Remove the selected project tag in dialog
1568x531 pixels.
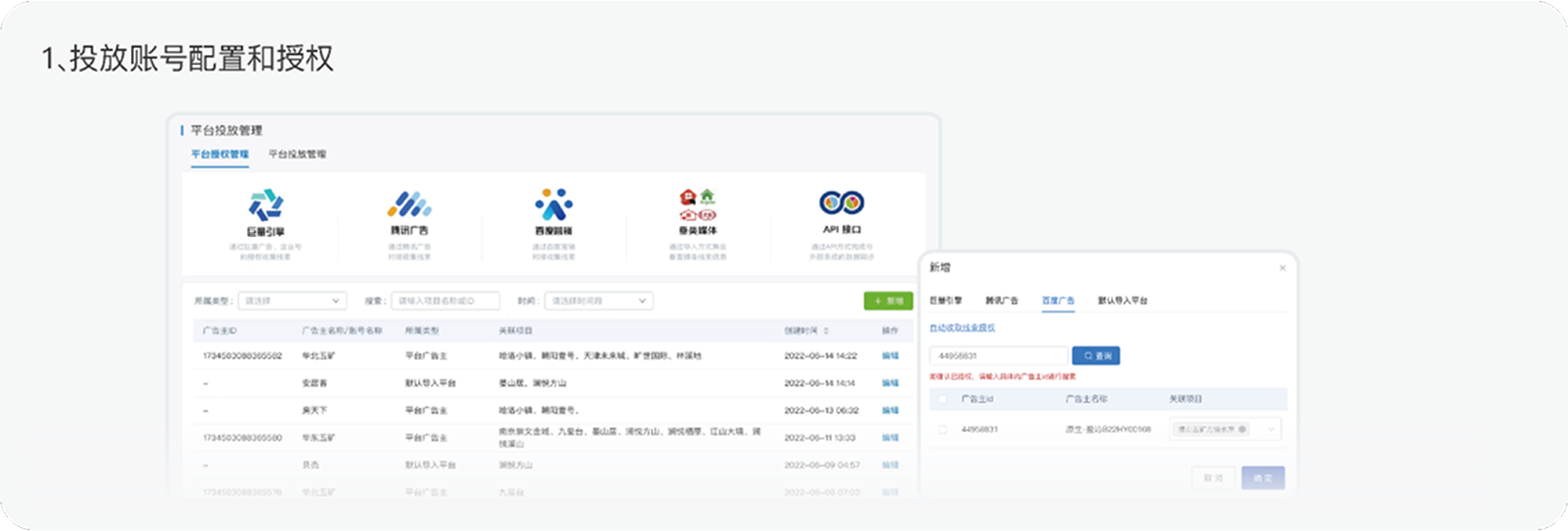click(x=1243, y=429)
